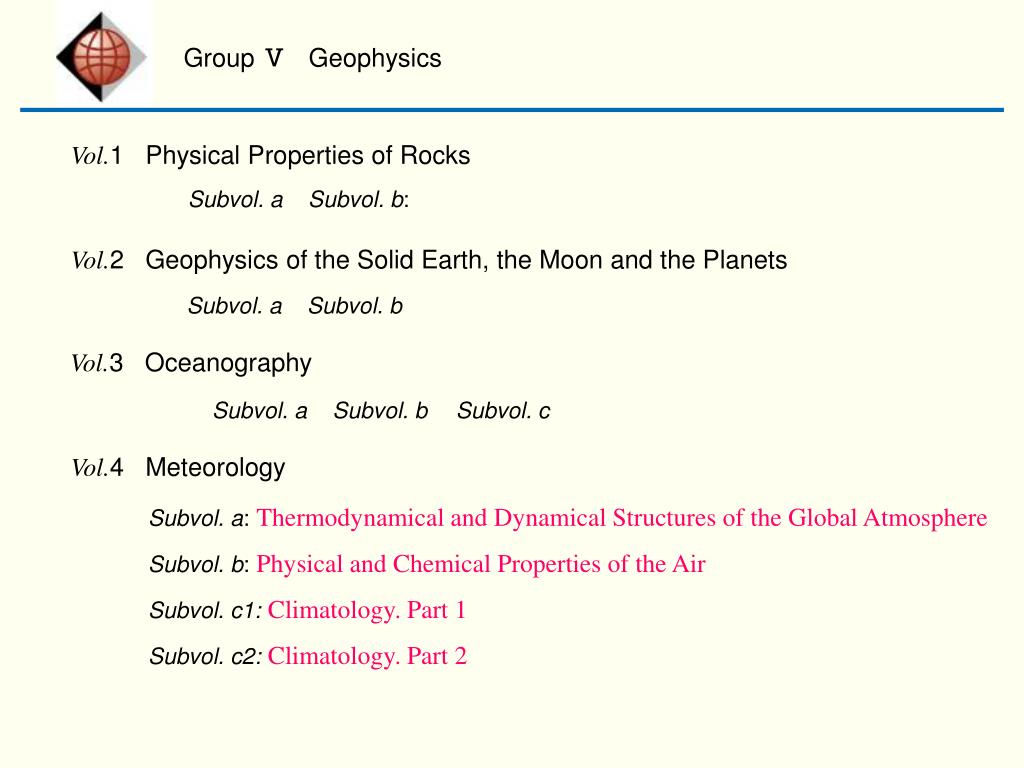The image size is (1024, 768).
Task: Select Subvol. a under Physical Properties of Rocks
Action: pos(236,199)
